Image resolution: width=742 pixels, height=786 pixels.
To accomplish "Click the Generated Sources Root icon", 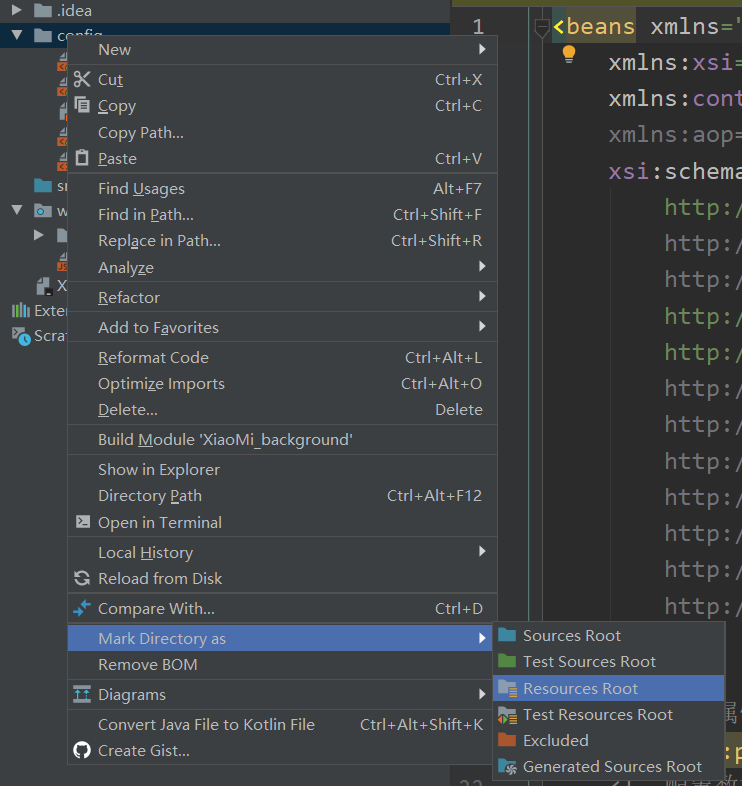I will [x=508, y=766].
